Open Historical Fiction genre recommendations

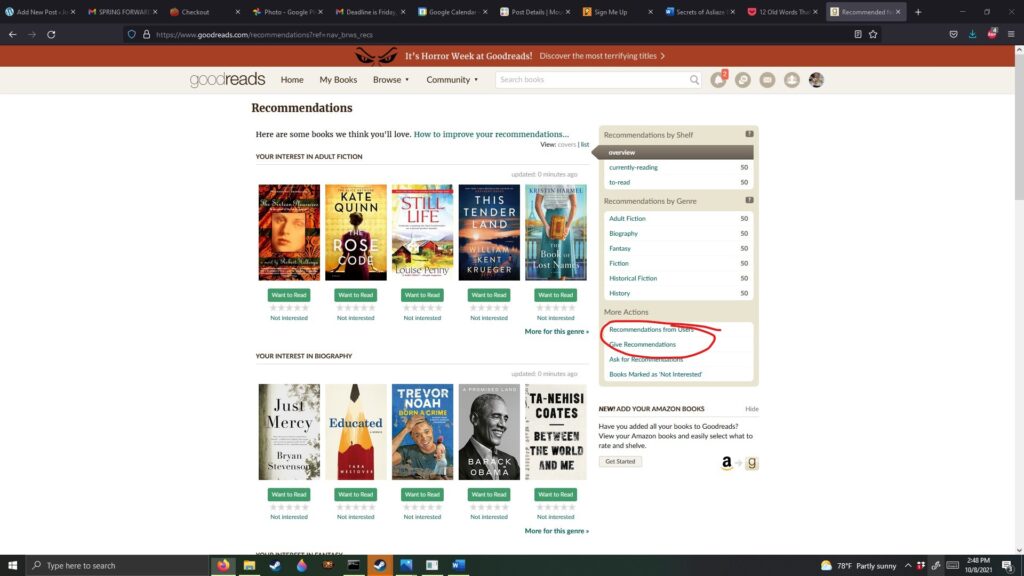[x=633, y=278]
